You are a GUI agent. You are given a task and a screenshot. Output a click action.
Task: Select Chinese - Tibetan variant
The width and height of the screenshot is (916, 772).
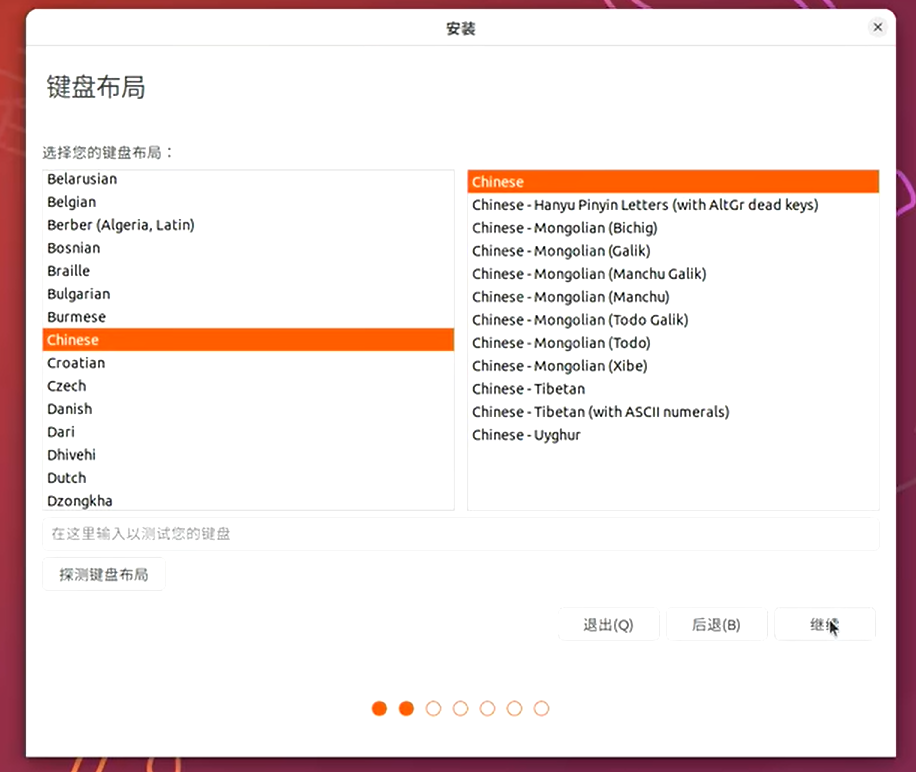click(529, 389)
